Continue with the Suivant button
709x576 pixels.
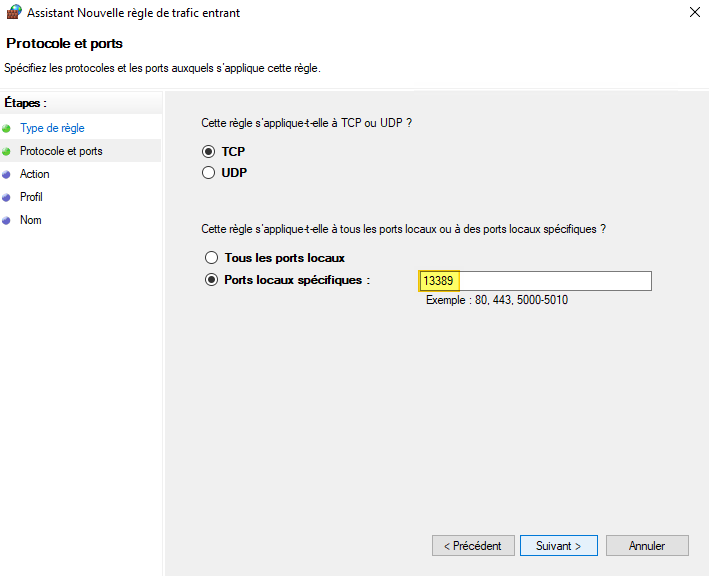click(x=558, y=546)
